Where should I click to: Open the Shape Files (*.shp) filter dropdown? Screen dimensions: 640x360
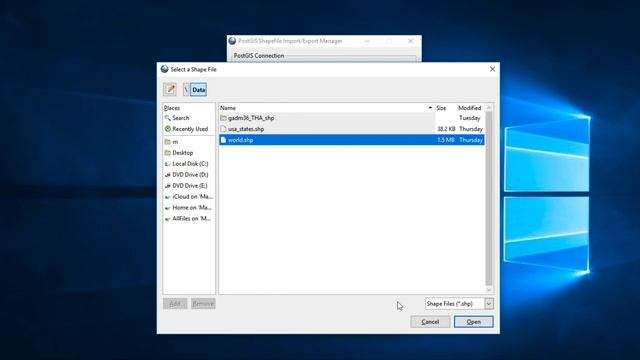[459, 304]
